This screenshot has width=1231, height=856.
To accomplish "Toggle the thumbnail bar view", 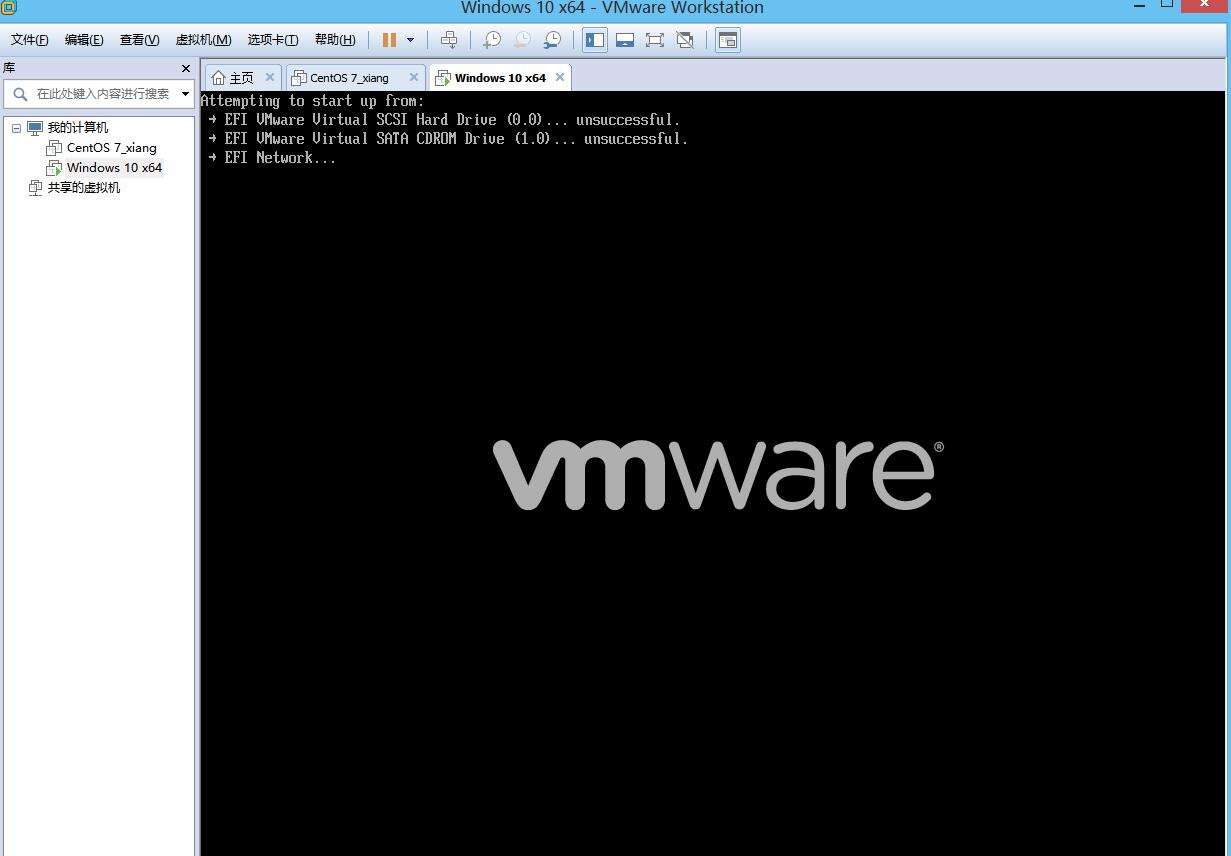I will click(625, 40).
